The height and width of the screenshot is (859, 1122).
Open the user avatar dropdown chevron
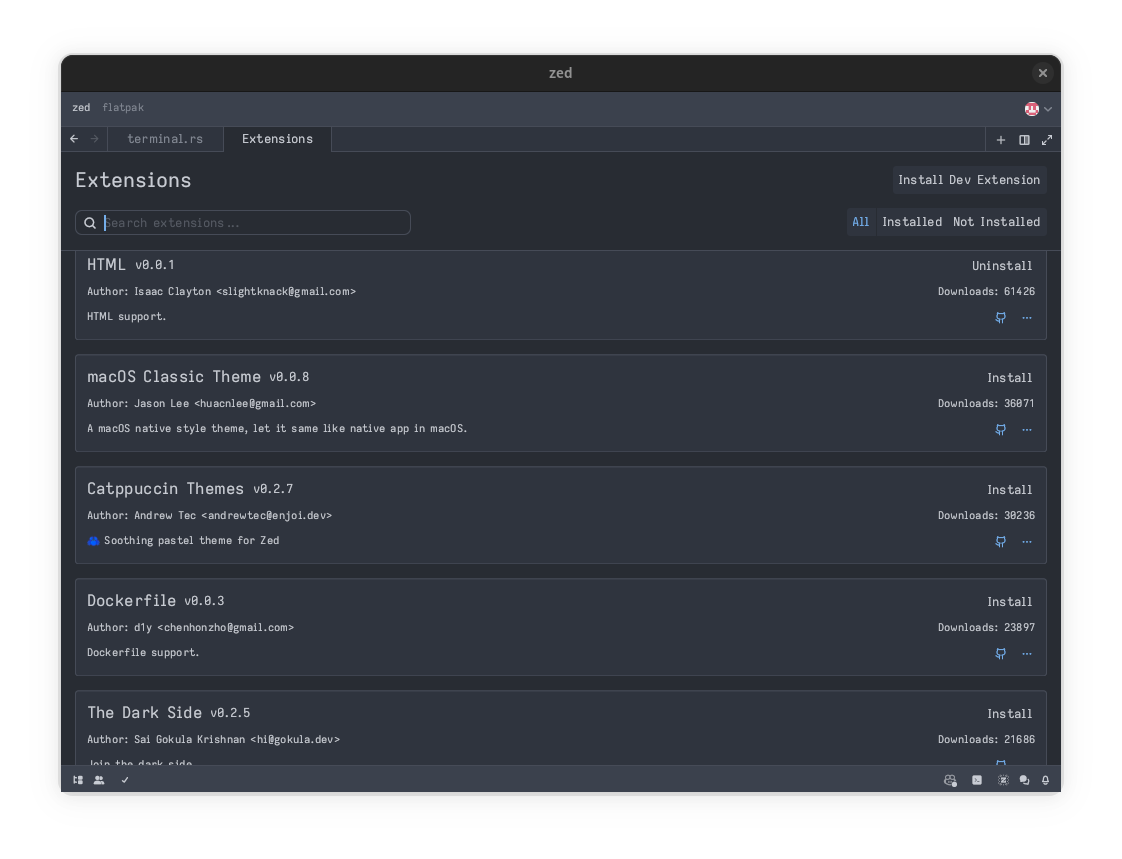point(1047,108)
